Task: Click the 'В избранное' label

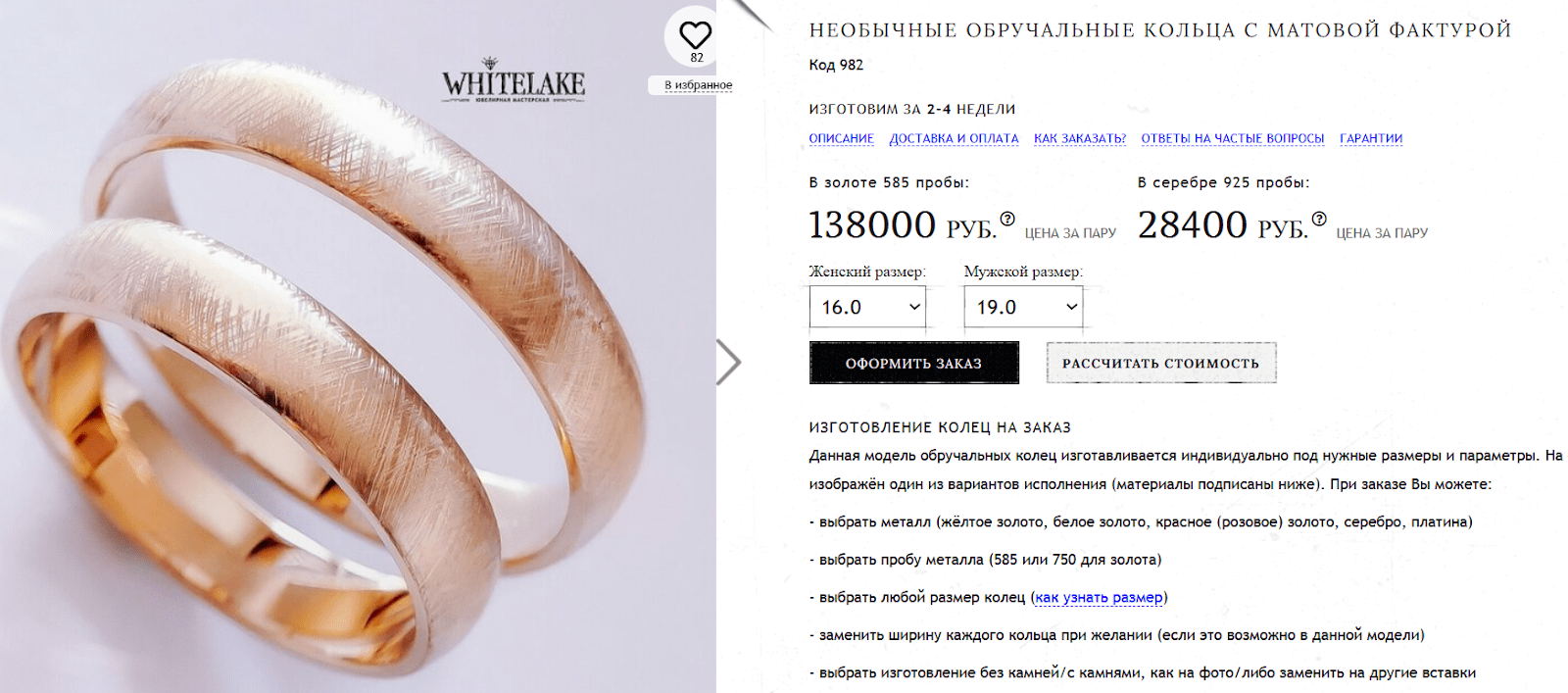Action: point(698,85)
